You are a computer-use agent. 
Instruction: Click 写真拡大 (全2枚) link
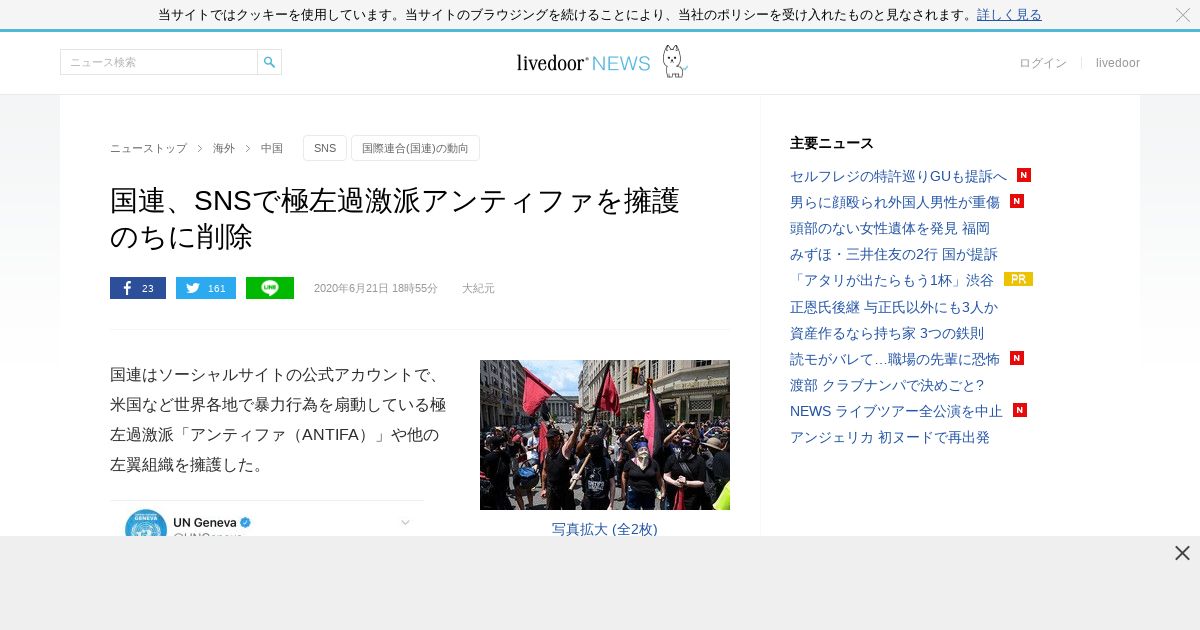[605, 528]
